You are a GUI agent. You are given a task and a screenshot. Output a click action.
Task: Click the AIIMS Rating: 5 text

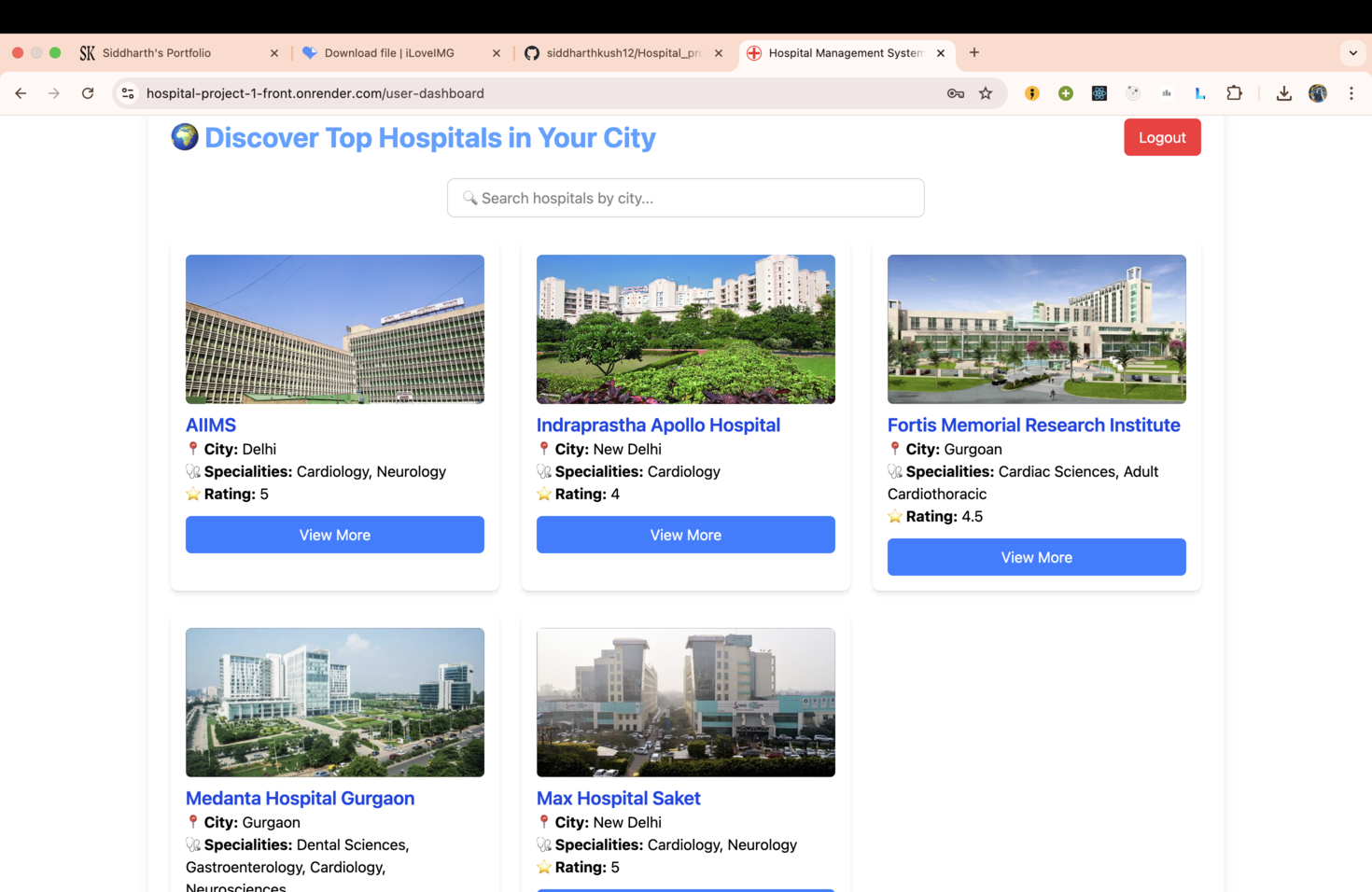coord(236,494)
